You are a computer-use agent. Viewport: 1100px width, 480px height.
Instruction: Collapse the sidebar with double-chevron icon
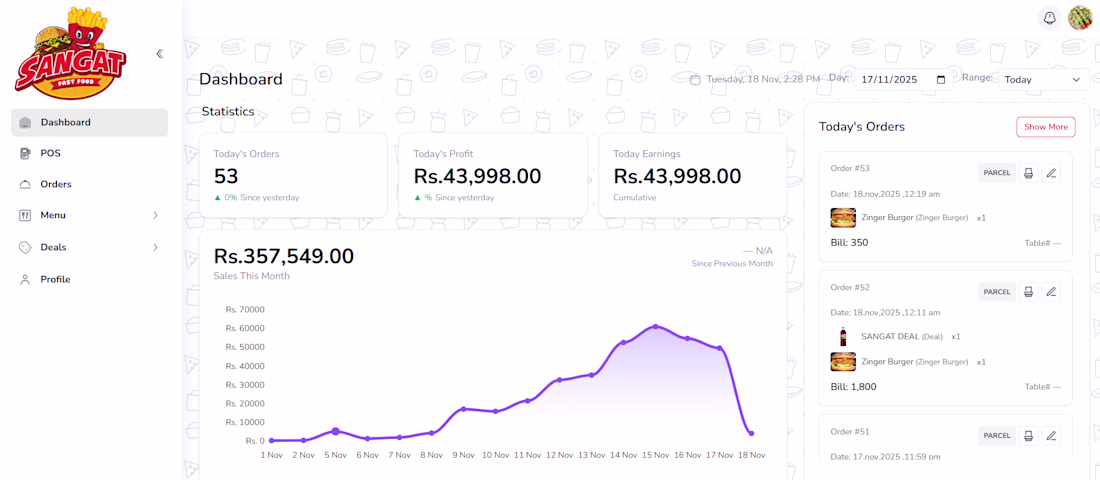pos(159,54)
